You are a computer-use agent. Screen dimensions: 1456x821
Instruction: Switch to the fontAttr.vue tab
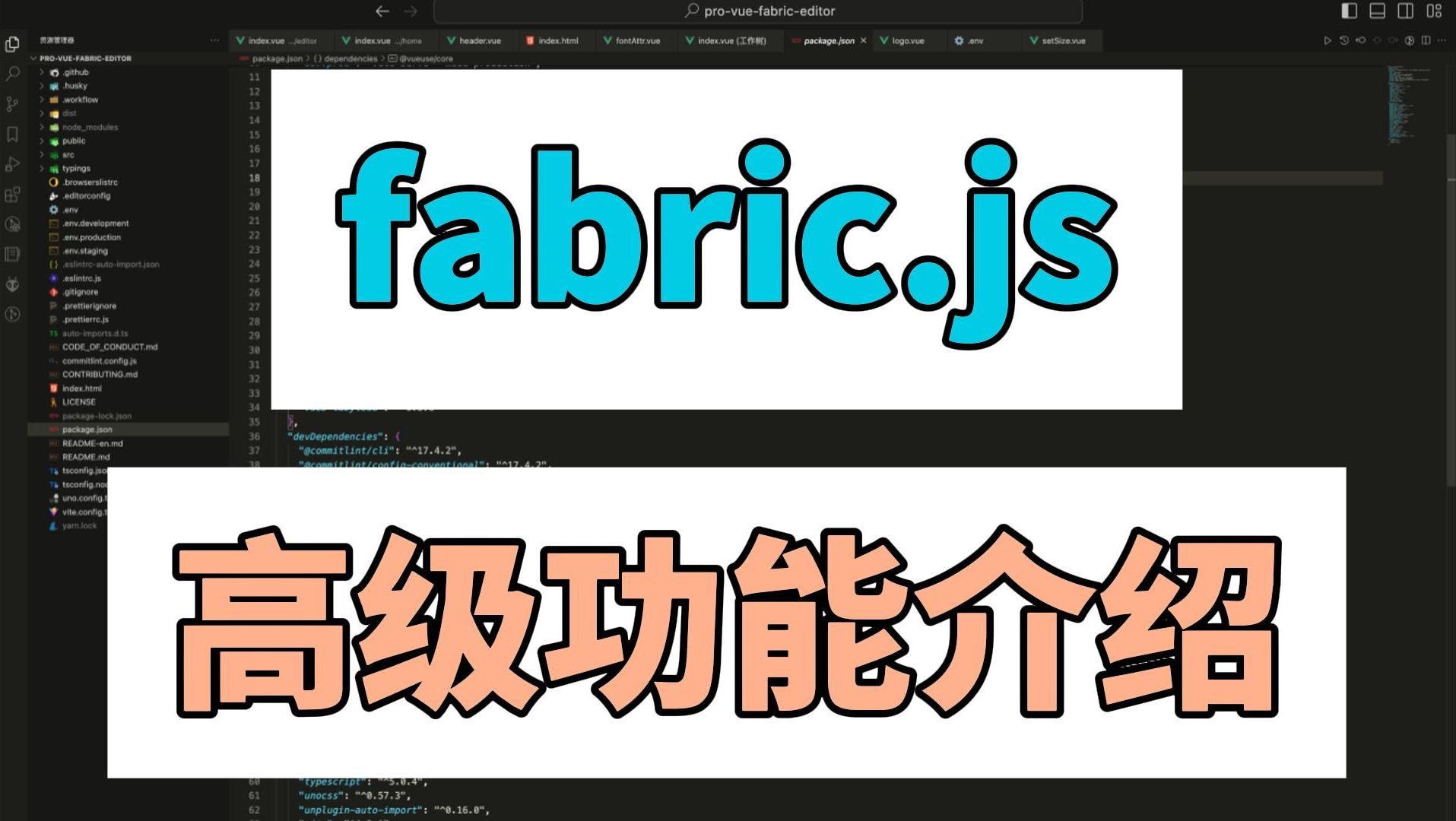click(637, 41)
